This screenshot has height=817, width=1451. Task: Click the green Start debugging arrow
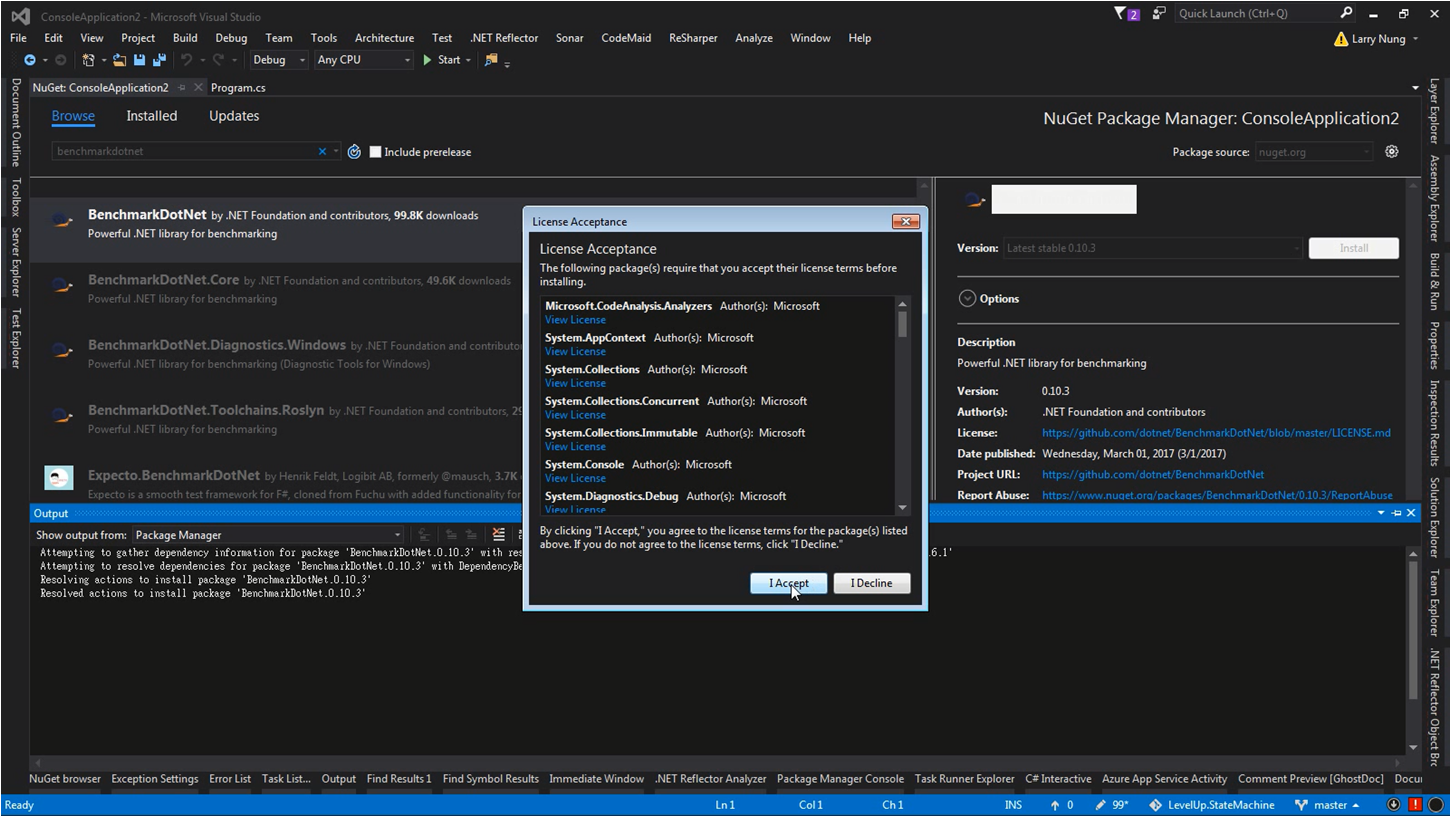click(x=427, y=60)
